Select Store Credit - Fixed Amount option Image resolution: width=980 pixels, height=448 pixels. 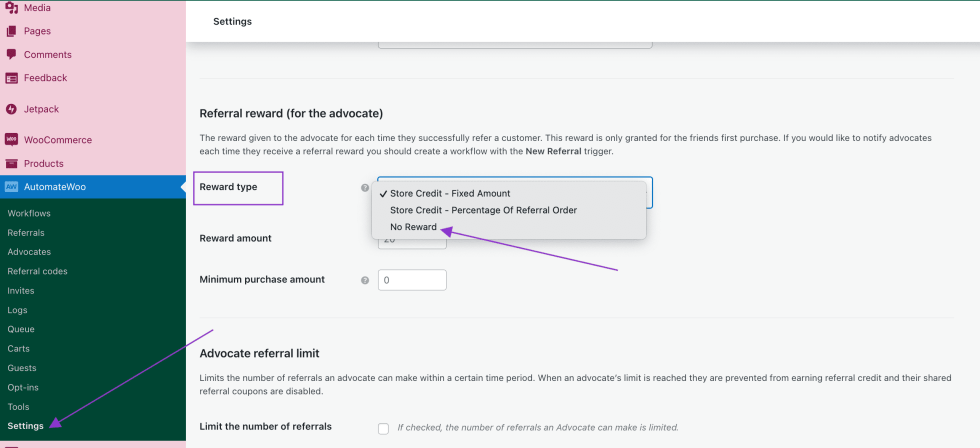tap(450, 193)
